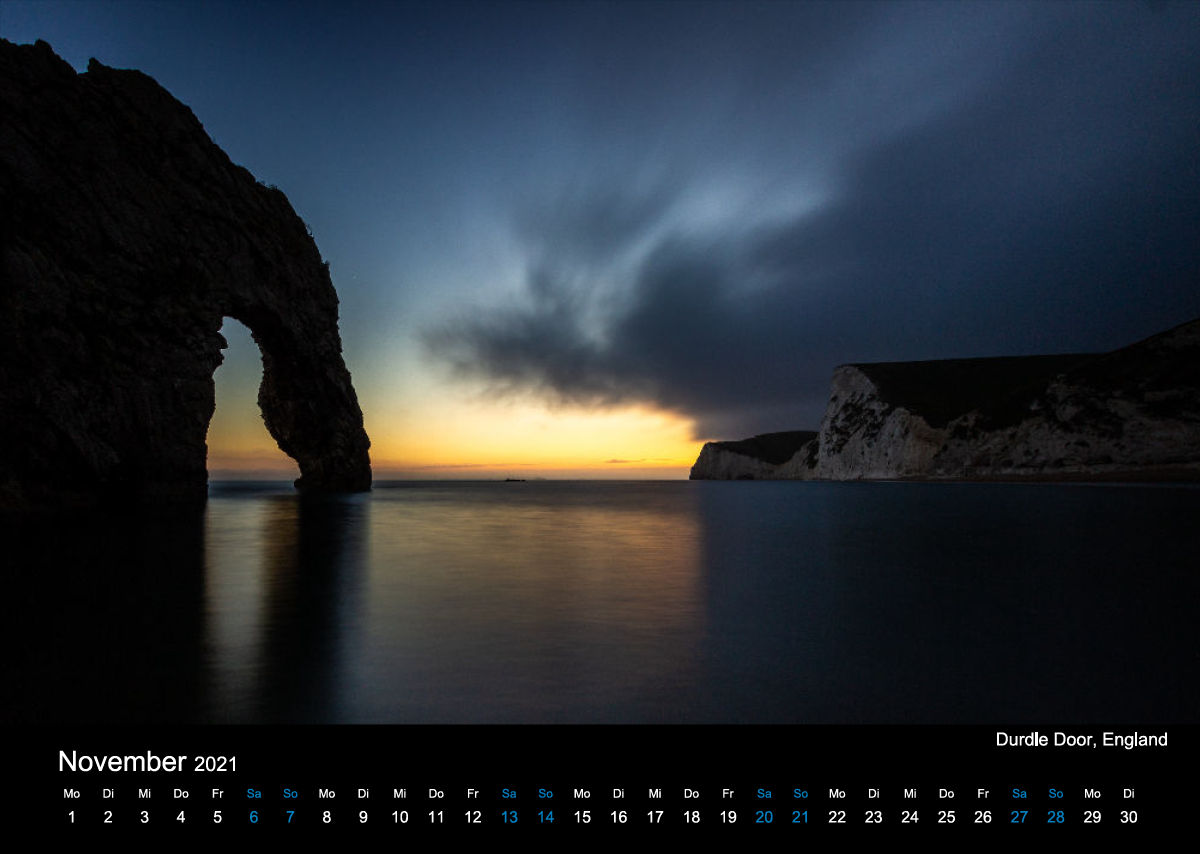1200x854 pixels.
Task: Select day 26 in the calendar
Action: 983,817
